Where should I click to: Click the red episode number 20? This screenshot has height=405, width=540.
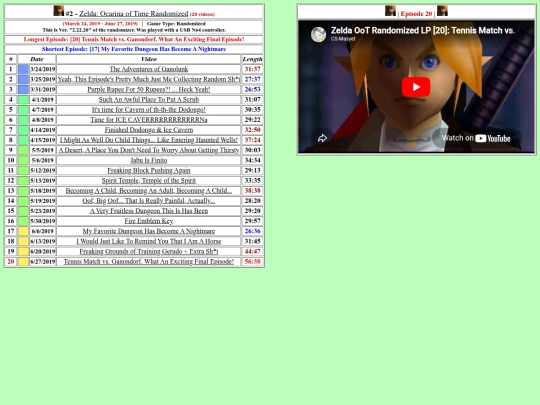[11, 261]
